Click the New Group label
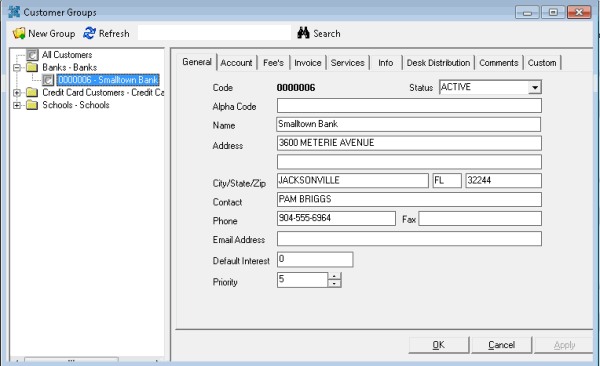 pyautogui.click(x=52, y=34)
